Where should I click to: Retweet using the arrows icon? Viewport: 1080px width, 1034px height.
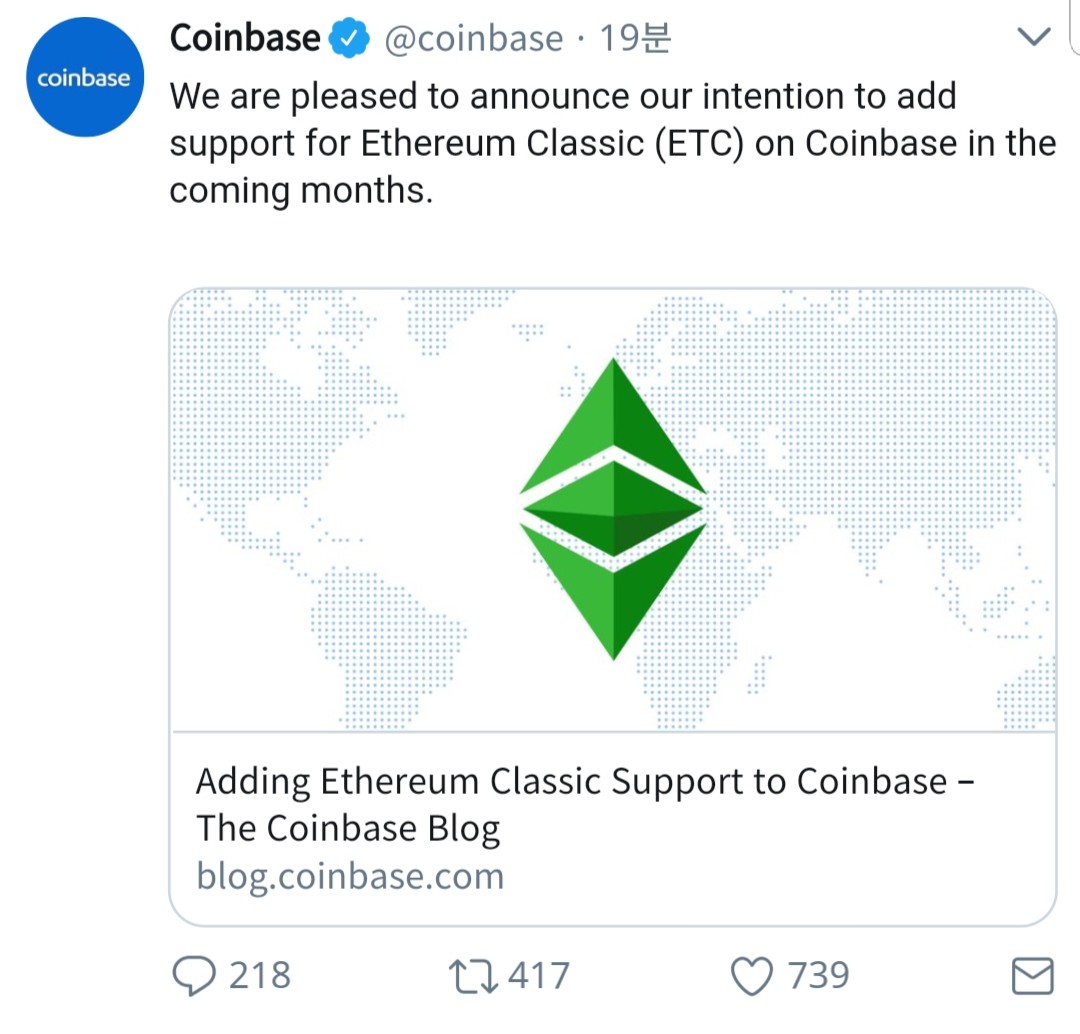476,976
